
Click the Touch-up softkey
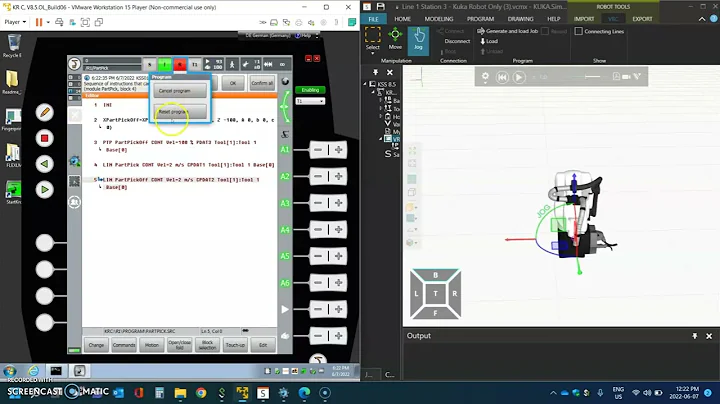(x=235, y=345)
